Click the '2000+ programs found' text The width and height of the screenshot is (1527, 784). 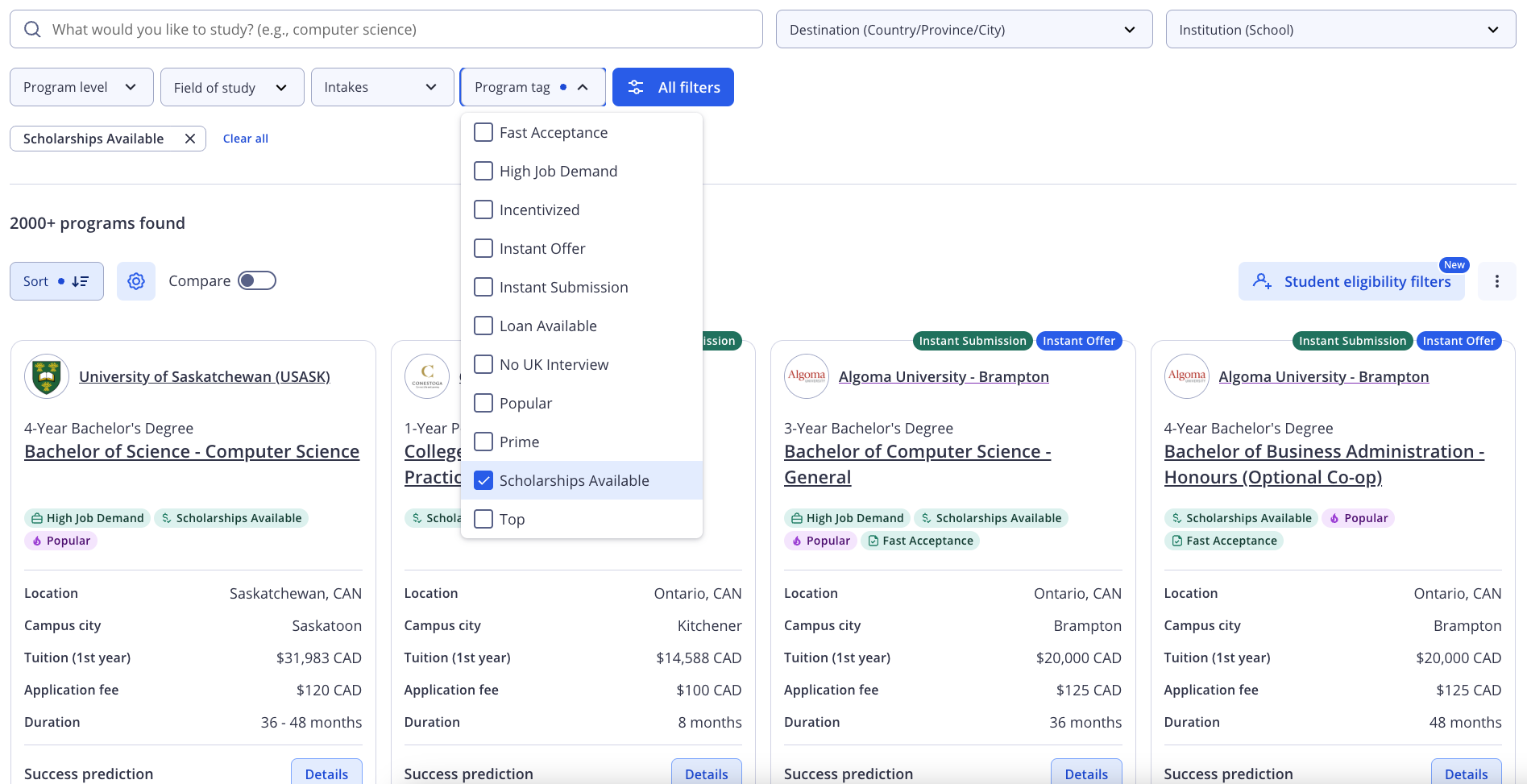(x=98, y=223)
